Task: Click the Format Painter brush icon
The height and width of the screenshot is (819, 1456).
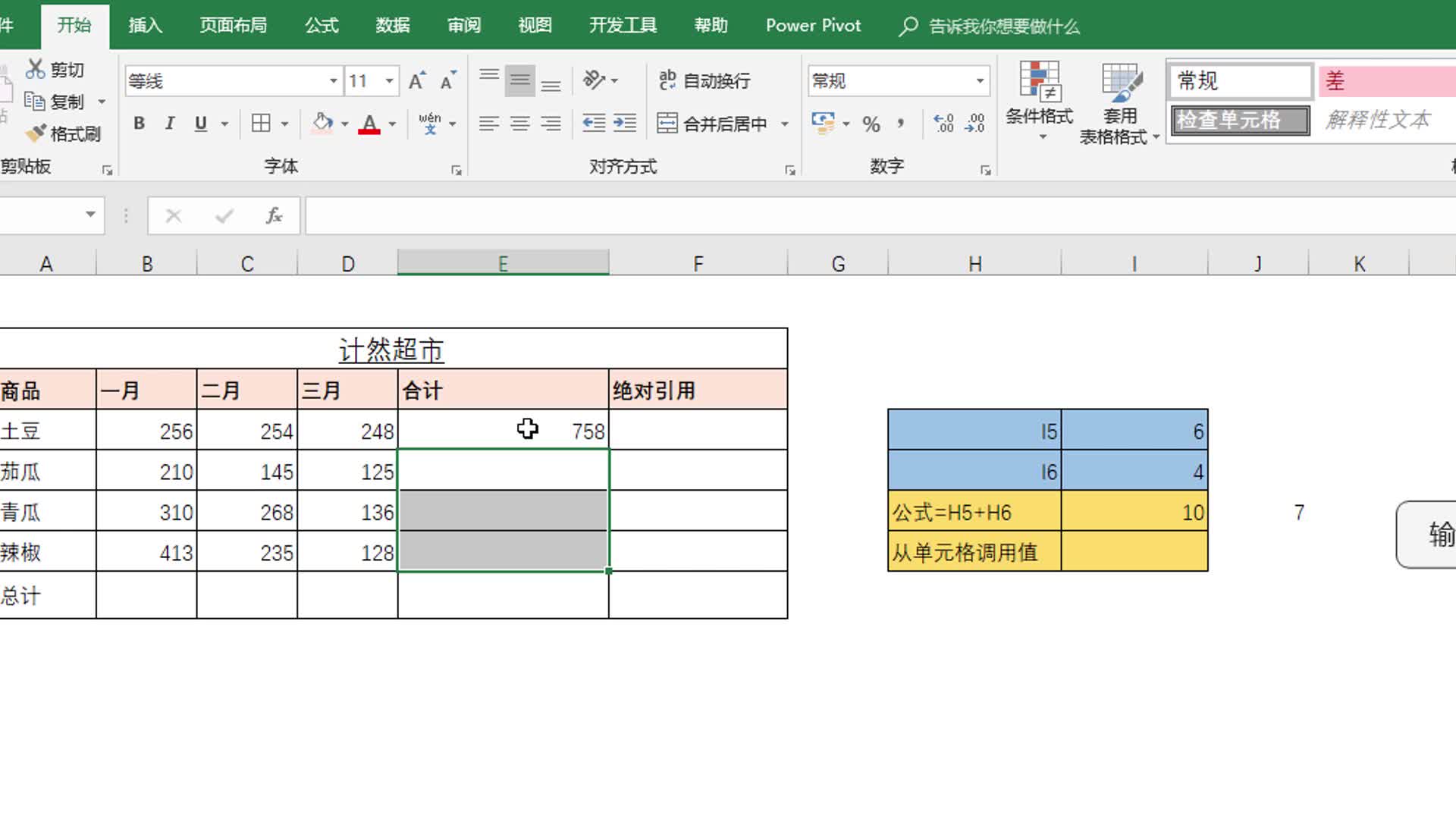Action: tap(36, 134)
